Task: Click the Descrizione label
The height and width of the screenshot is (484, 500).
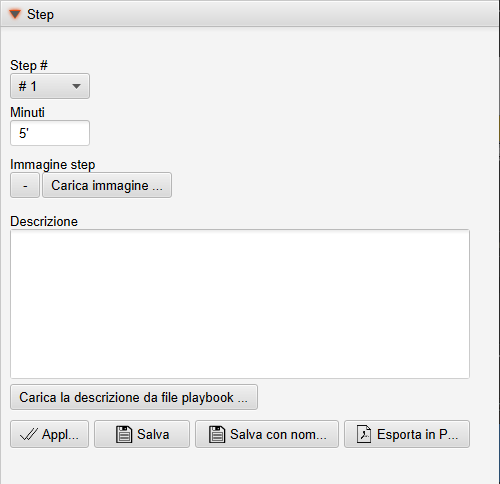Action: point(44,221)
